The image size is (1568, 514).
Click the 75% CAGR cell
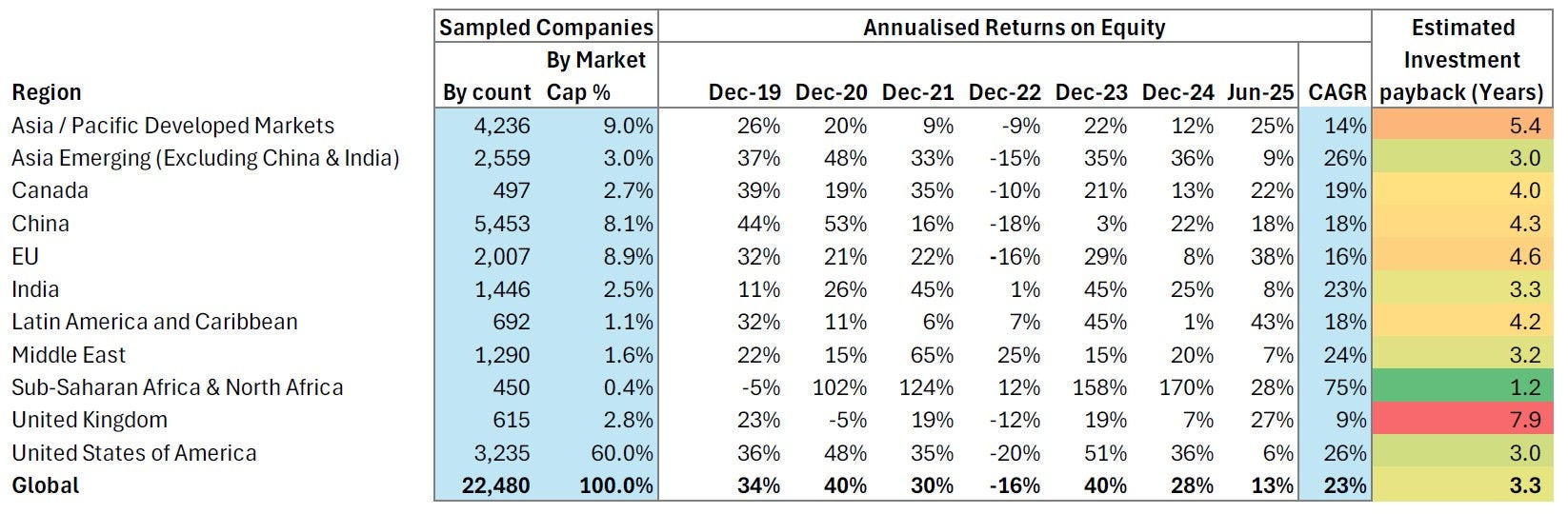click(x=1345, y=387)
